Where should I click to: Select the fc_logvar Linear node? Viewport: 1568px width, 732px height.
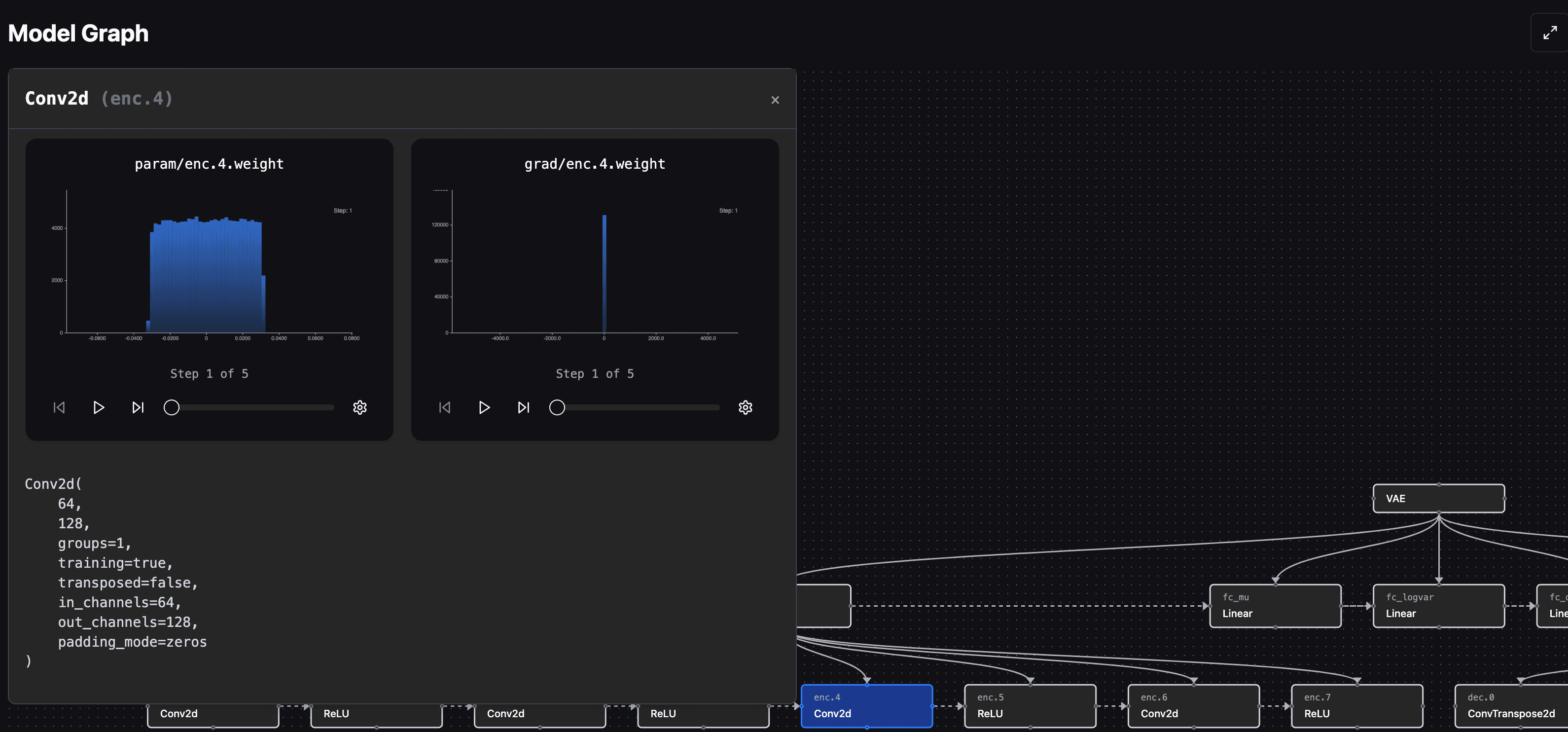coord(1438,605)
